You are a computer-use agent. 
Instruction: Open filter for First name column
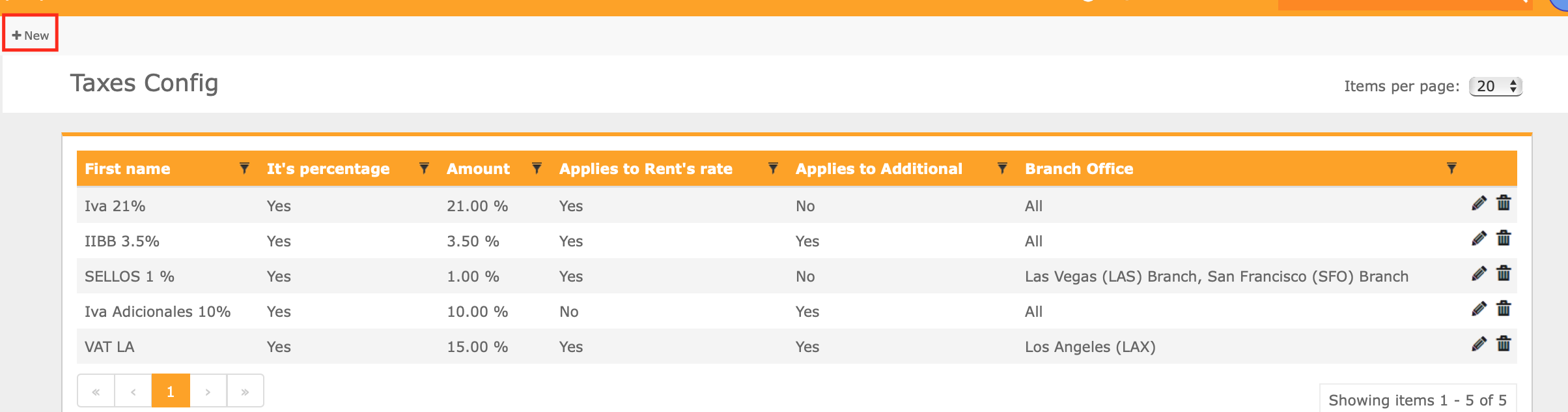[x=244, y=168]
